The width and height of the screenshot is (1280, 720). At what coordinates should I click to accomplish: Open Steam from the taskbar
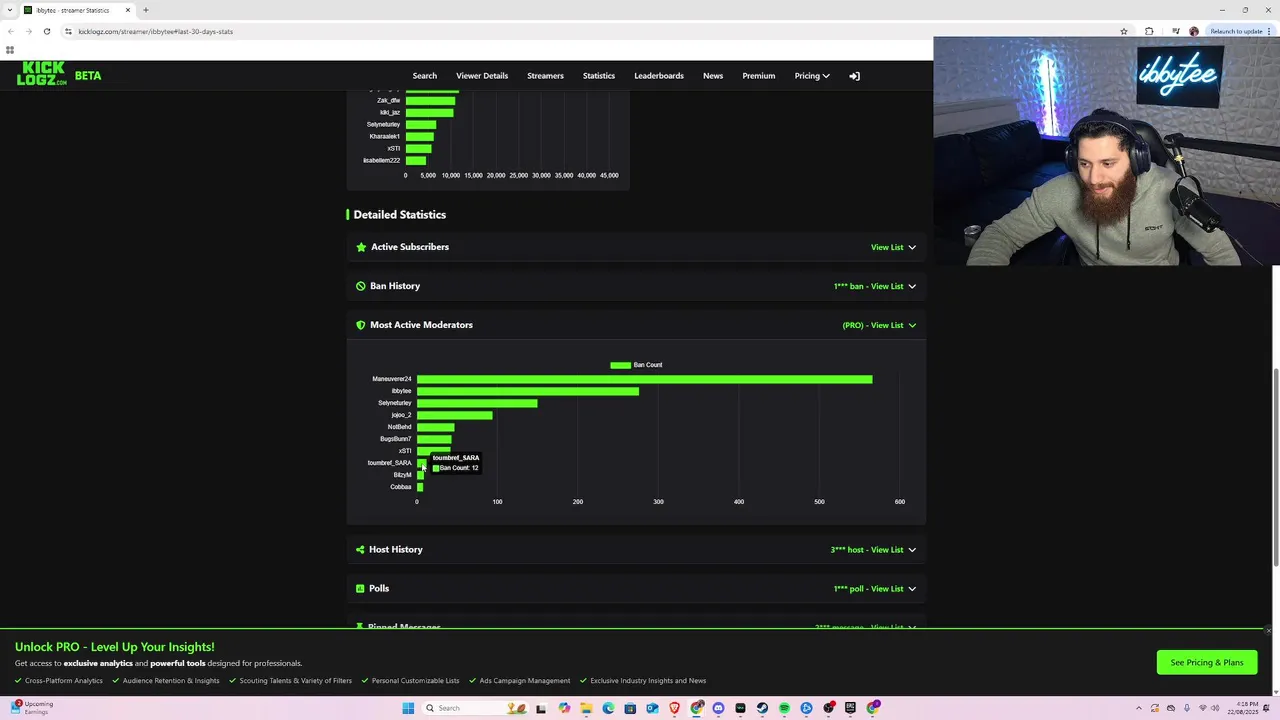pos(762,708)
